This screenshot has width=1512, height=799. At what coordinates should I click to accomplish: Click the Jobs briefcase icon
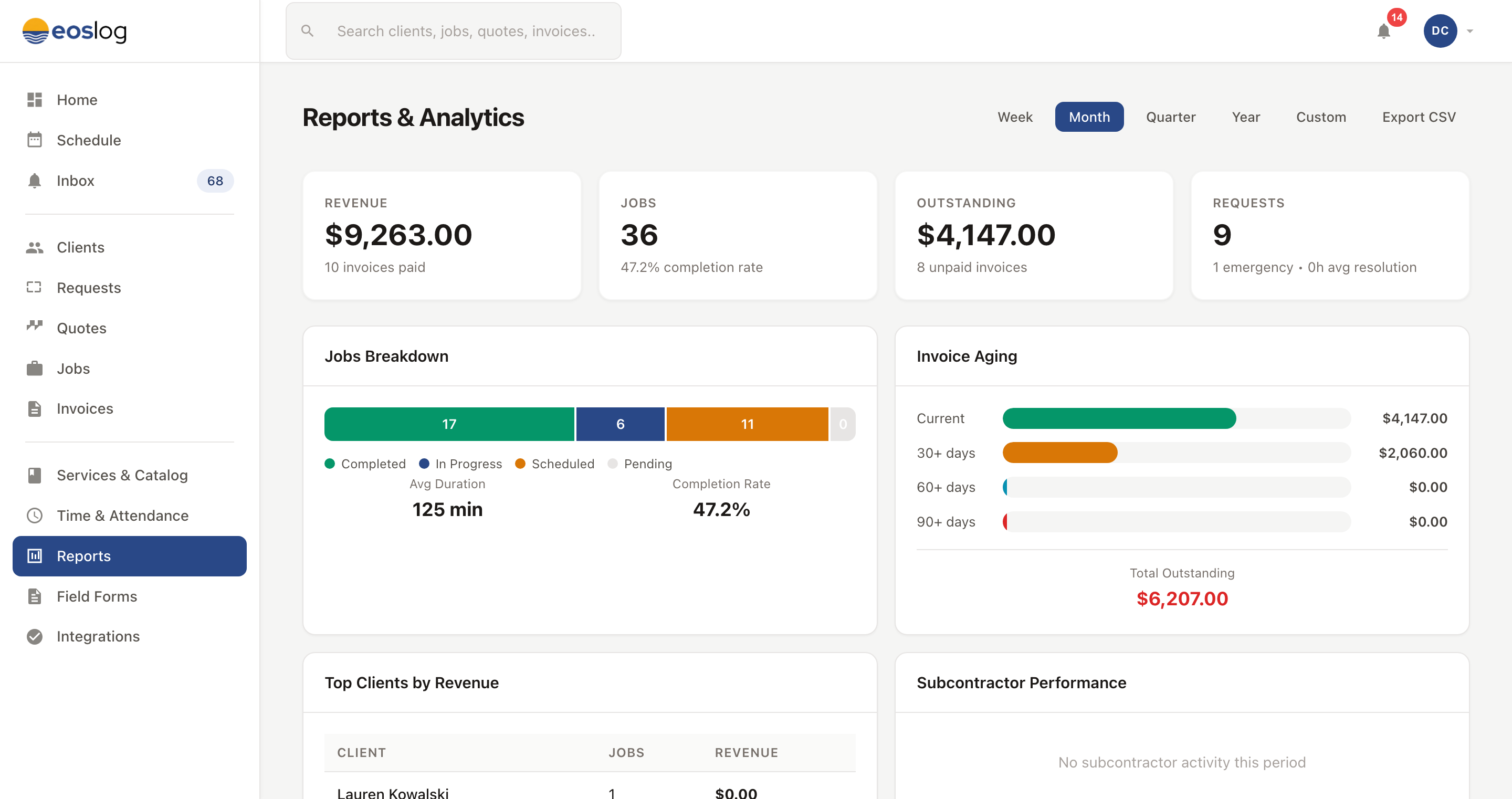35,368
